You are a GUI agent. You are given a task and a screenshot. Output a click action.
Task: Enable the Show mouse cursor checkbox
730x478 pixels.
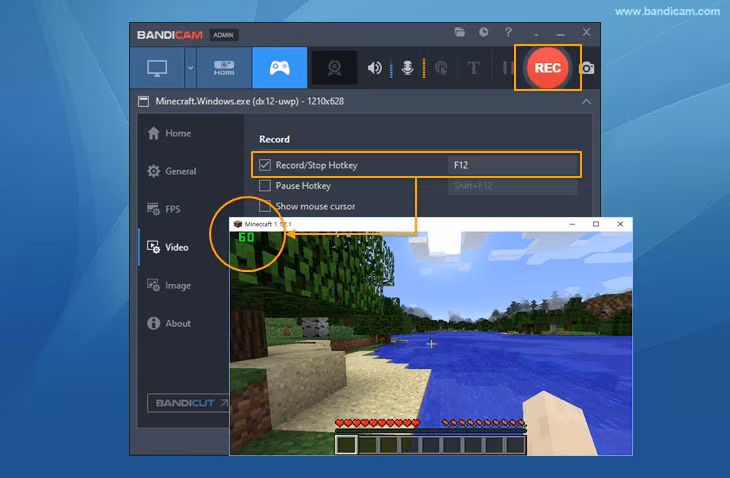click(265, 206)
